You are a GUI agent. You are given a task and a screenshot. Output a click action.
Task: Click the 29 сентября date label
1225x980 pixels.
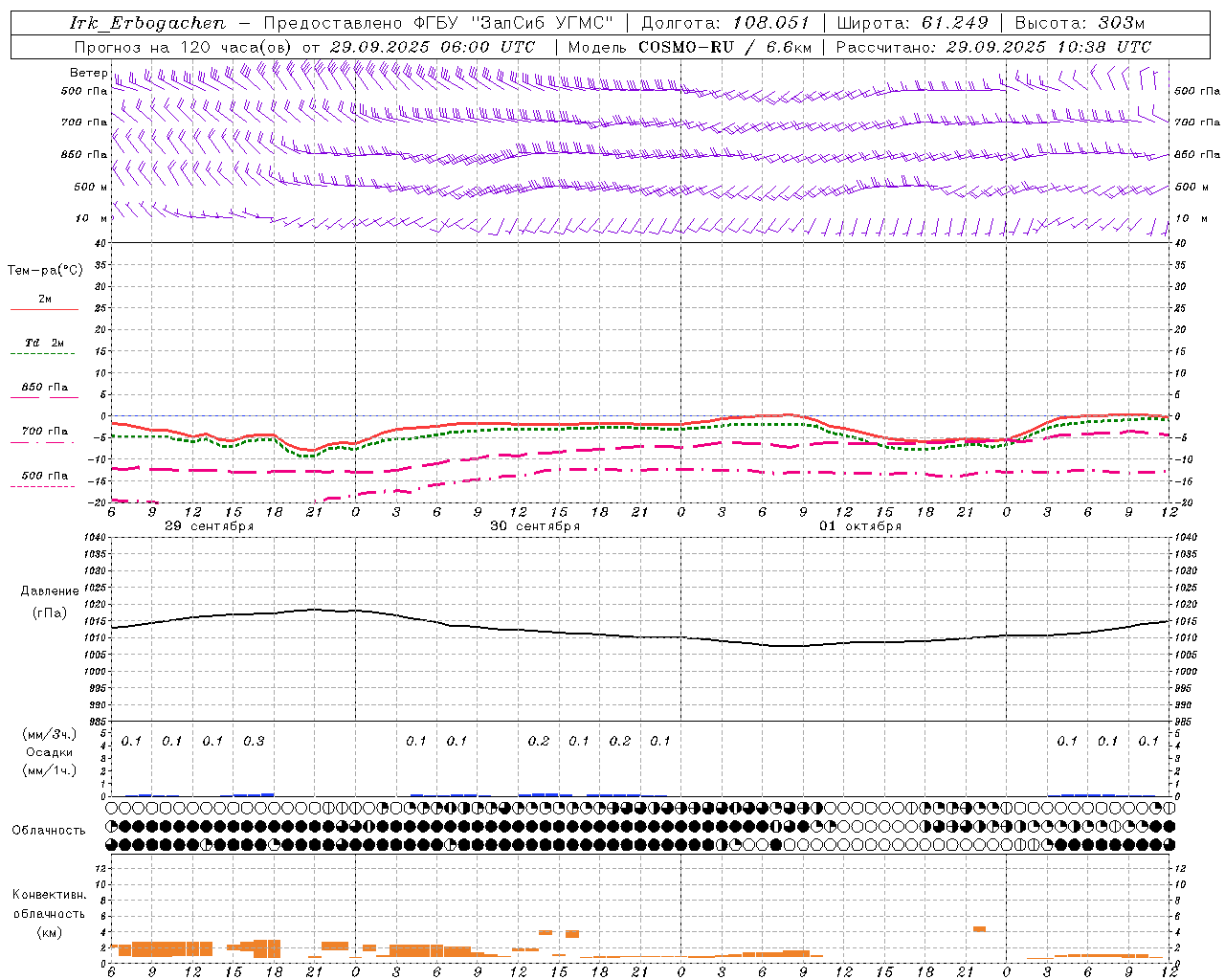coord(209,526)
